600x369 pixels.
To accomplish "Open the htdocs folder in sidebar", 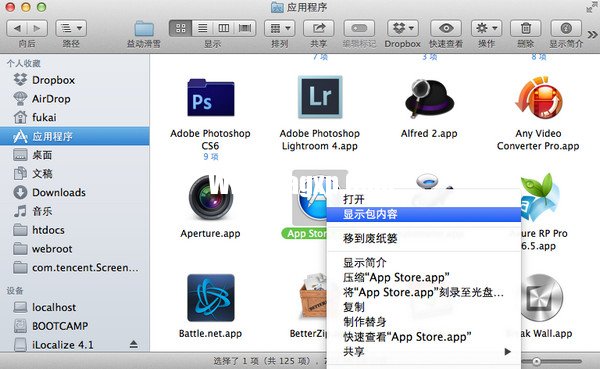I will click(x=75, y=230).
